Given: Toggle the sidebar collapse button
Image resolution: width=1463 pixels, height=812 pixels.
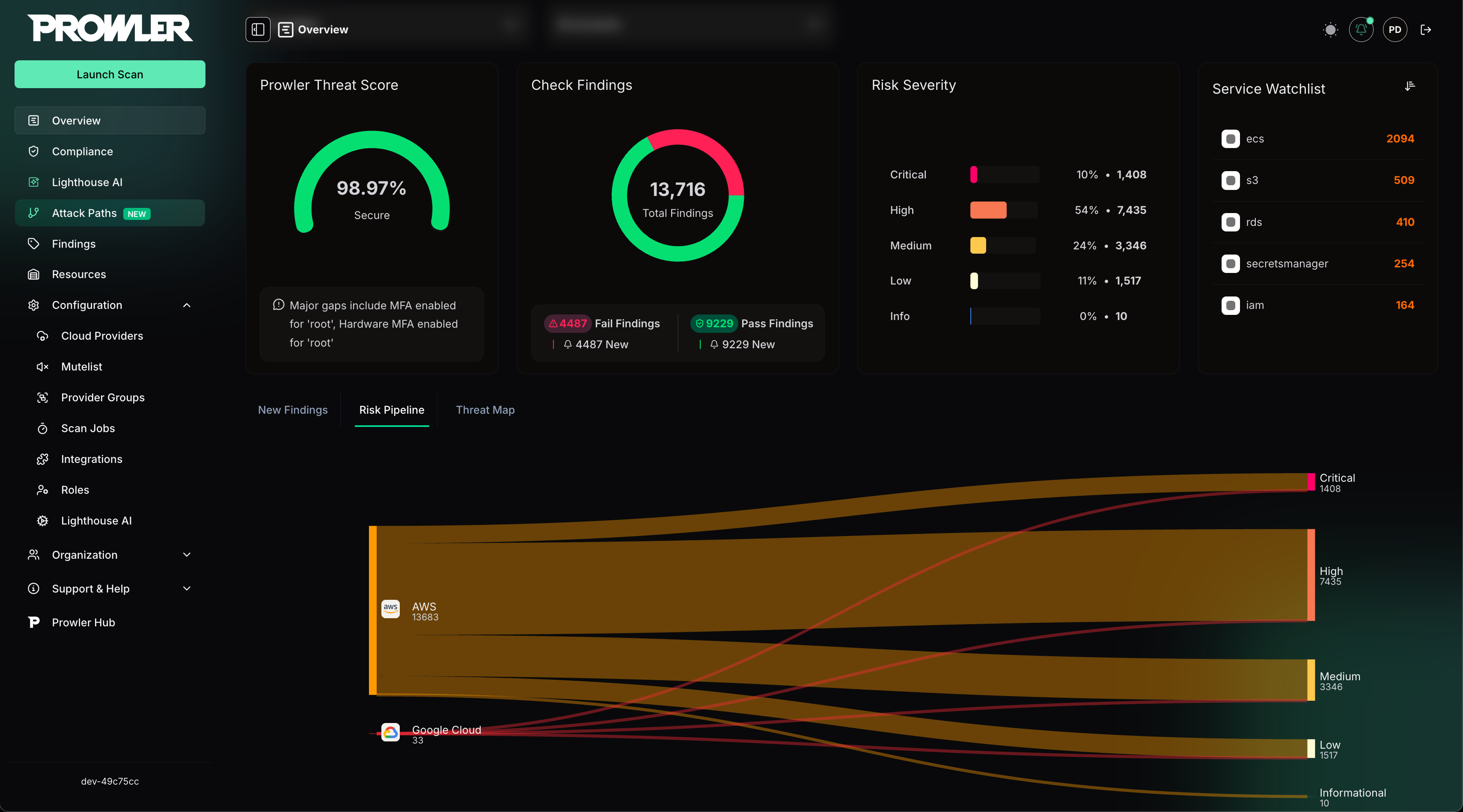Looking at the screenshot, I should coord(257,30).
